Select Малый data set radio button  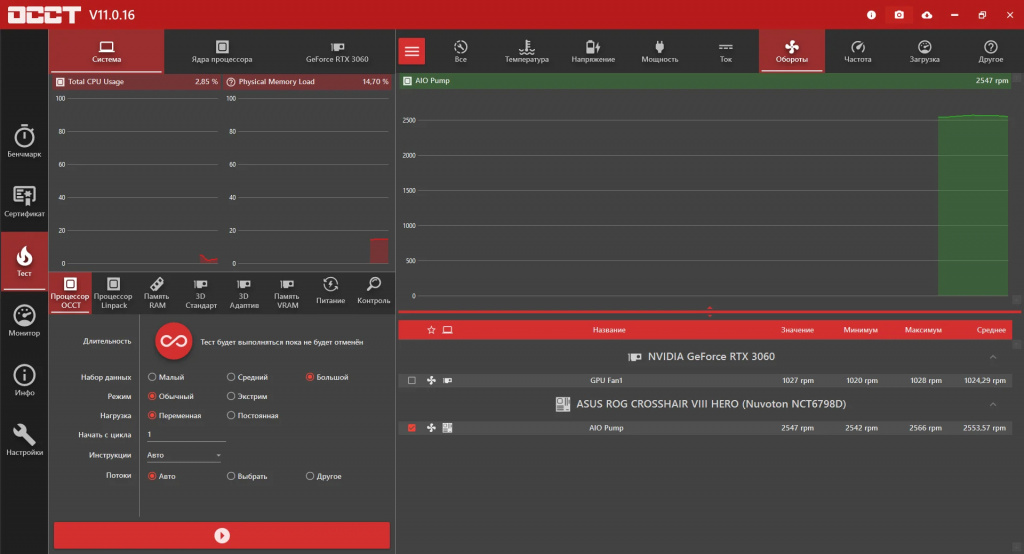(152, 377)
